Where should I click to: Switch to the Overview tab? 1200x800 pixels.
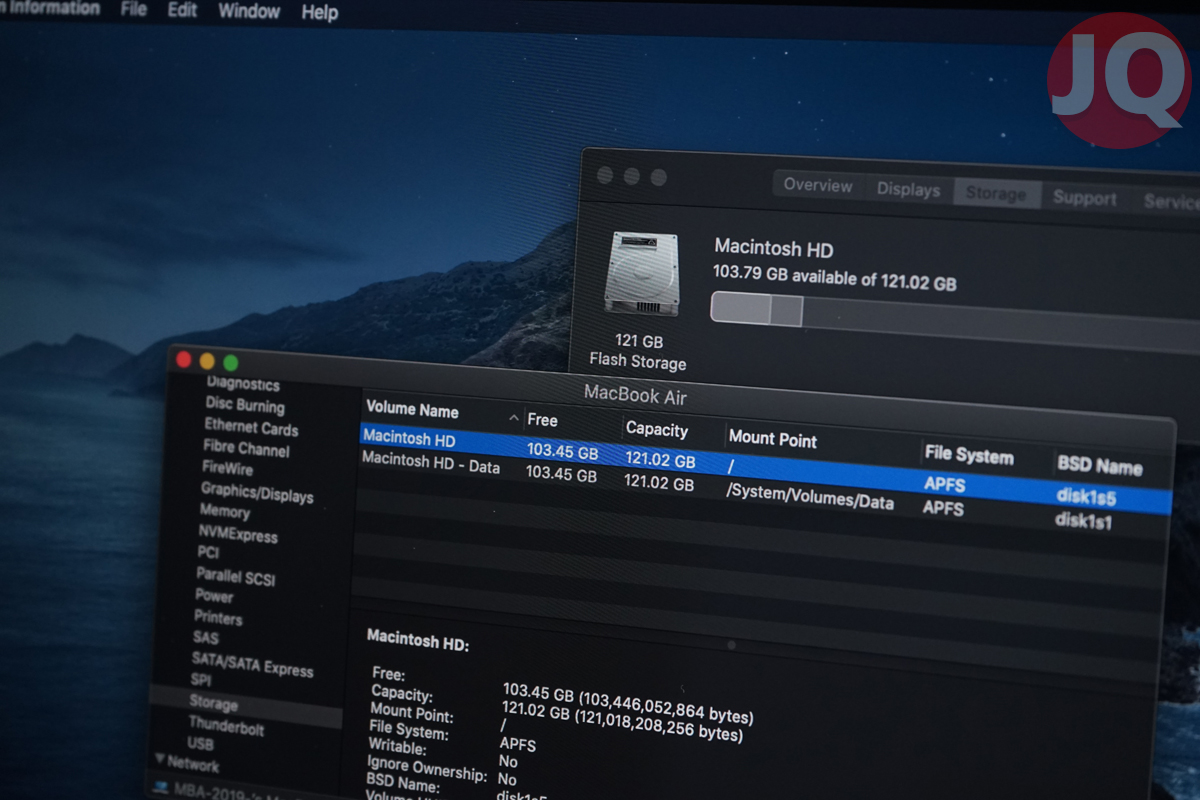(817, 185)
